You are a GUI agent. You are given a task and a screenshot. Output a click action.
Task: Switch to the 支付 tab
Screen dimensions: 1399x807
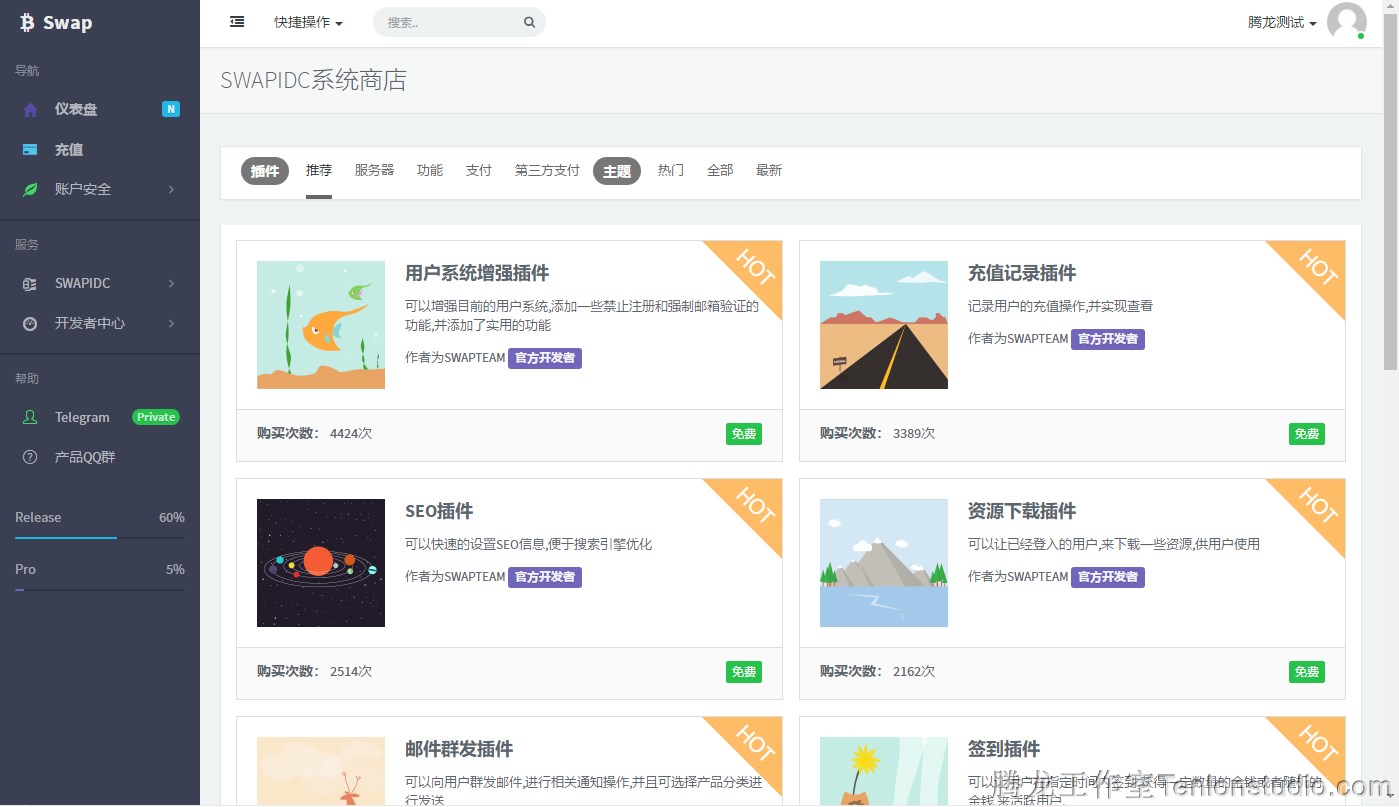[x=479, y=171]
